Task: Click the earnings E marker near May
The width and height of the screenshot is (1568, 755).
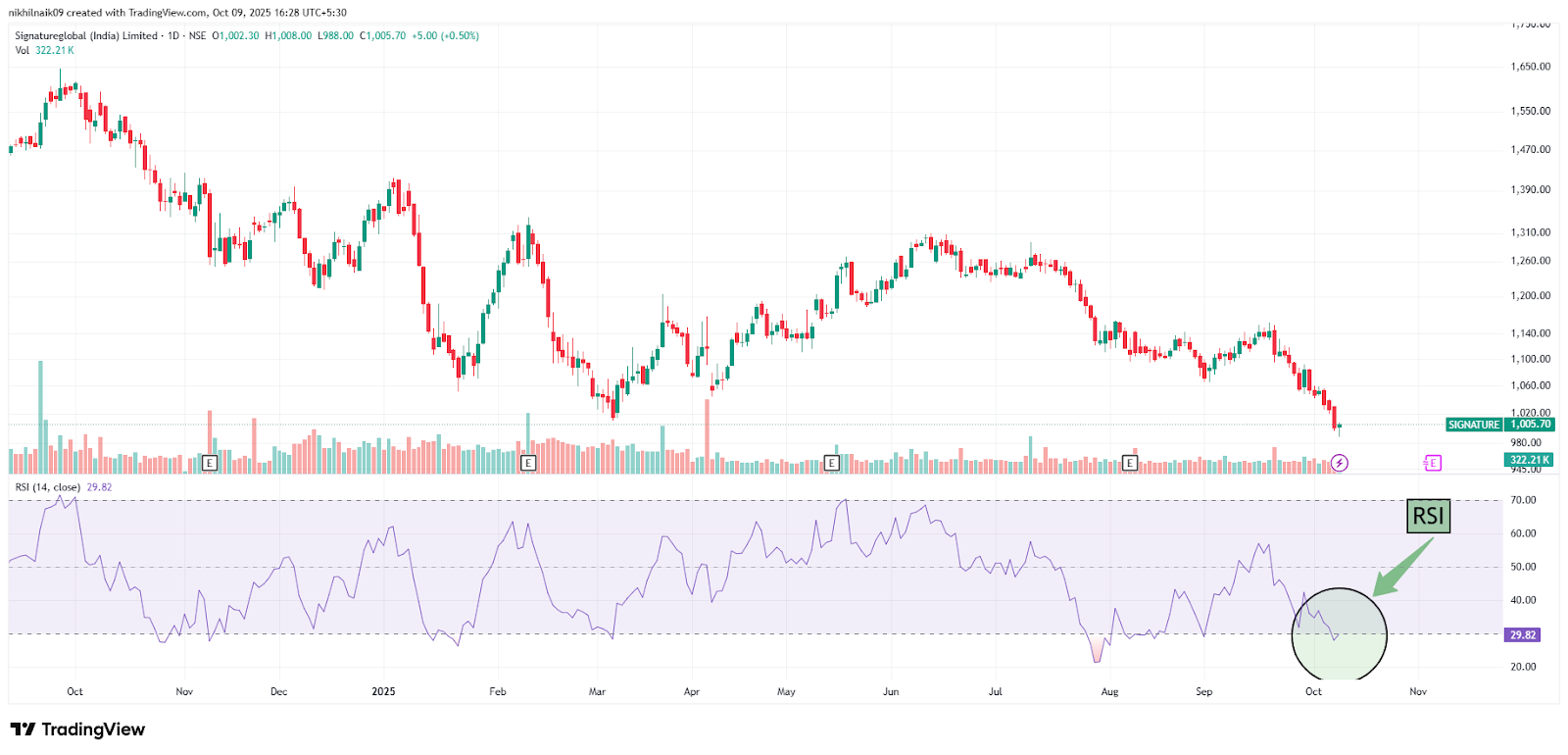Action: (x=832, y=463)
